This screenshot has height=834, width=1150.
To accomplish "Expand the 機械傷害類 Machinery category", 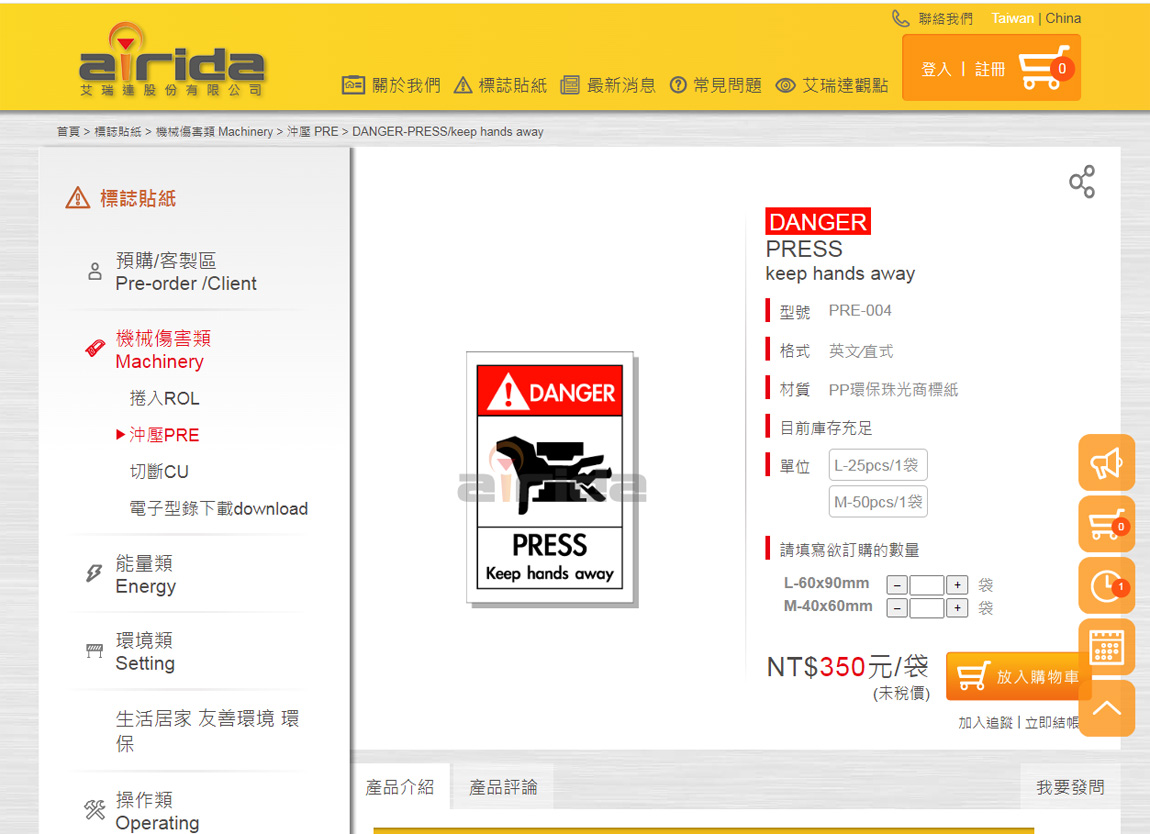I will click(162, 350).
